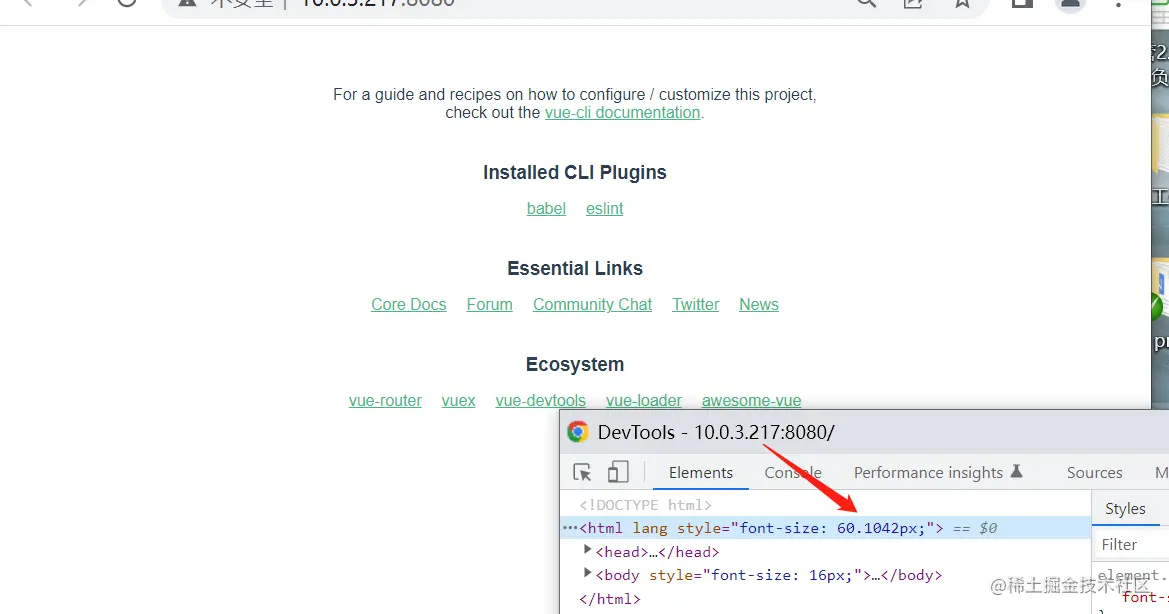Expand the body element node
This screenshot has width=1169, height=614.
click(587, 573)
